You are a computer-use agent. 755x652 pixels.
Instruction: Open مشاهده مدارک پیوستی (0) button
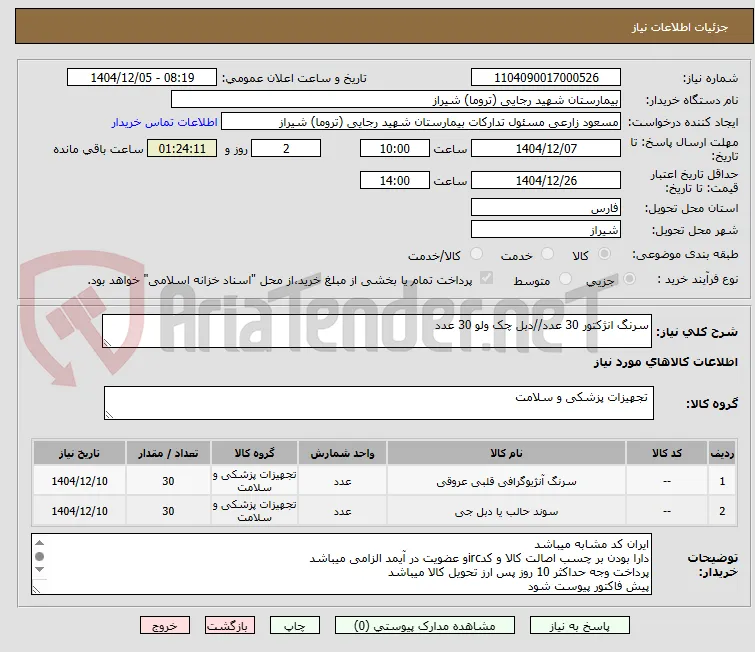pos(425,626)
